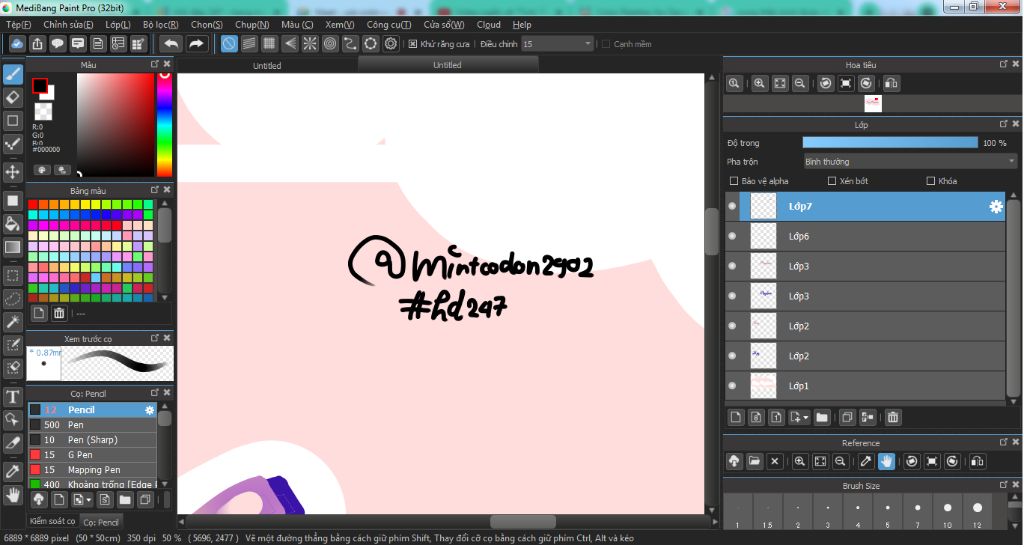Click the canvas vertical scrollbar thumb
The height and width of the screenshot is (548, 1024).
[711, 231]
